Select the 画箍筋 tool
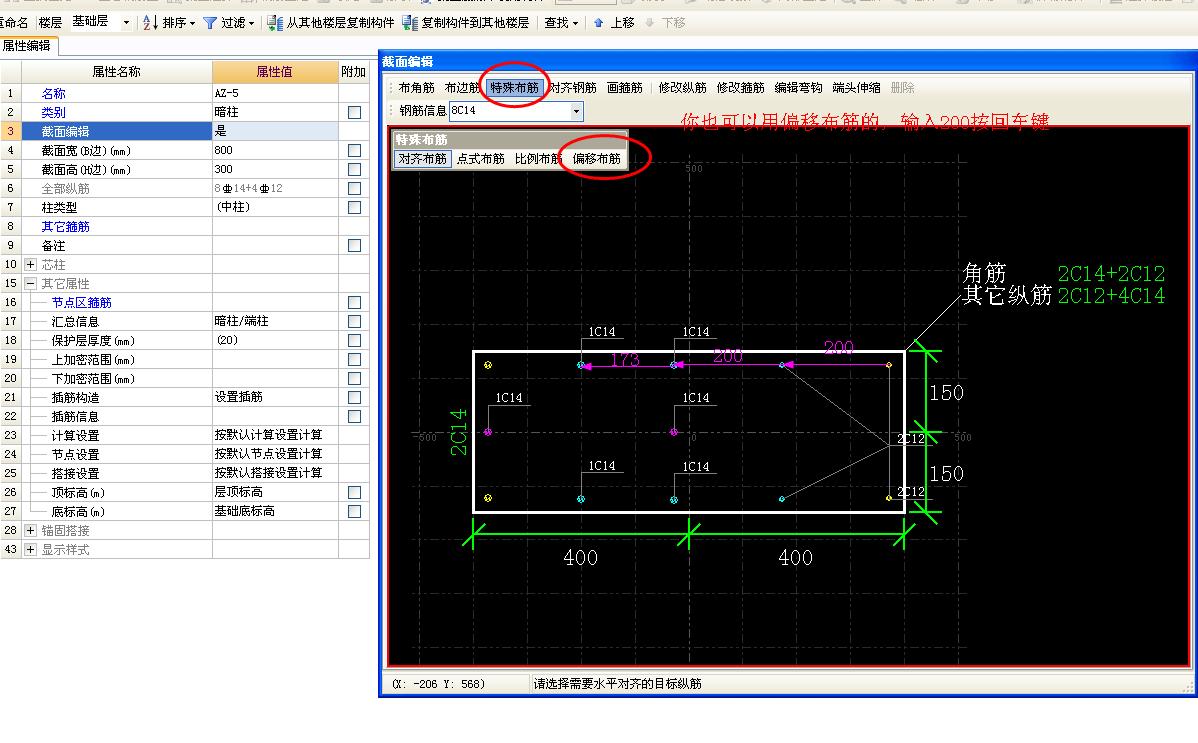Screen dimensions: 1198x743 coord(624,88)
